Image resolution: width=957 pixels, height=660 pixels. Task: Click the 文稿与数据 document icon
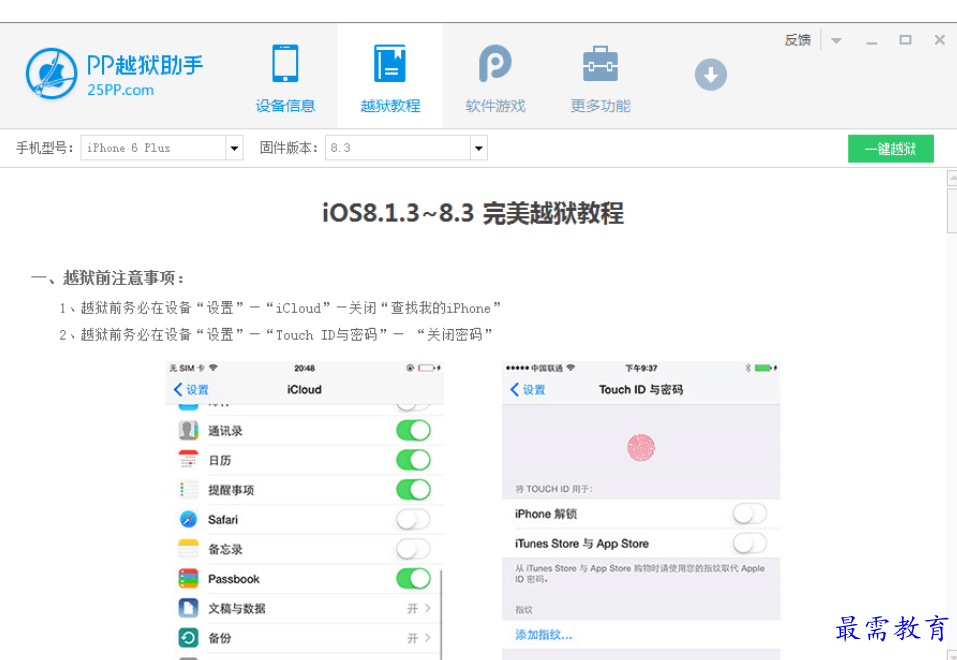coord(189,608)
